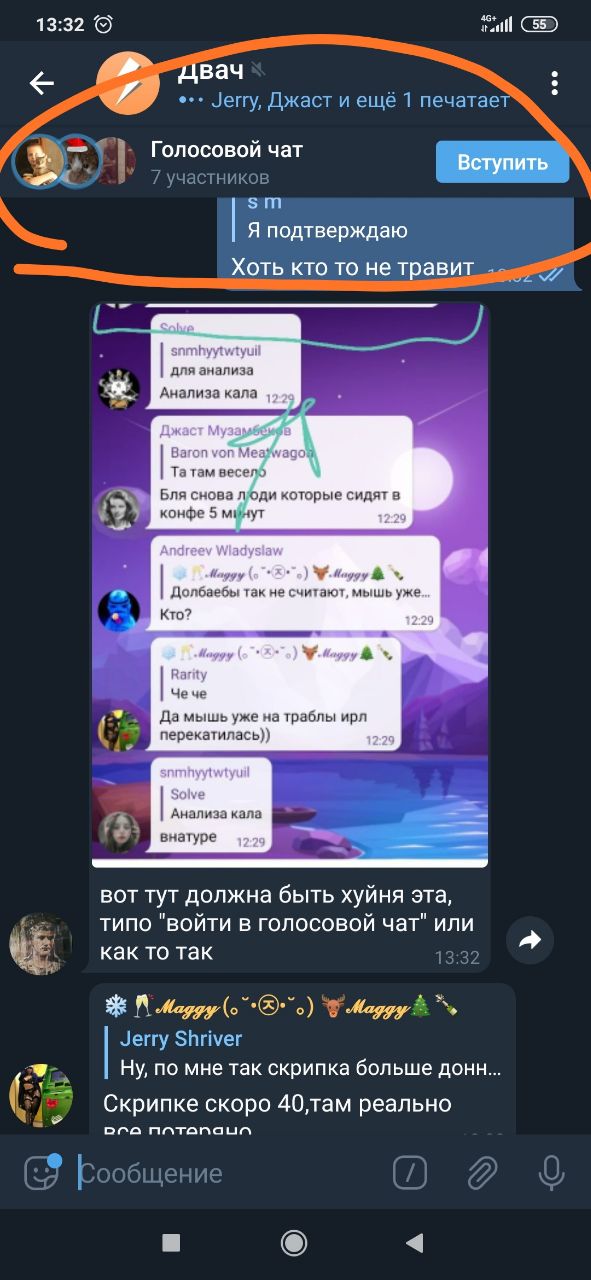Tap the forward arrow beside the image message
The image size is (591, 1280).
coord(531,939)
